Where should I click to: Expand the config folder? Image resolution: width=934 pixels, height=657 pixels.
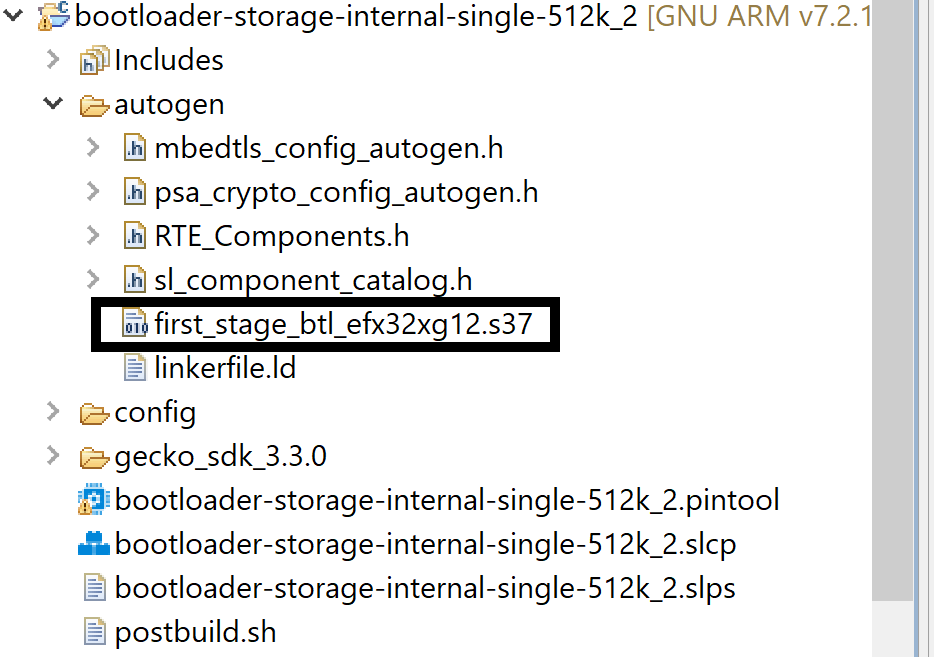pos(54,412)
